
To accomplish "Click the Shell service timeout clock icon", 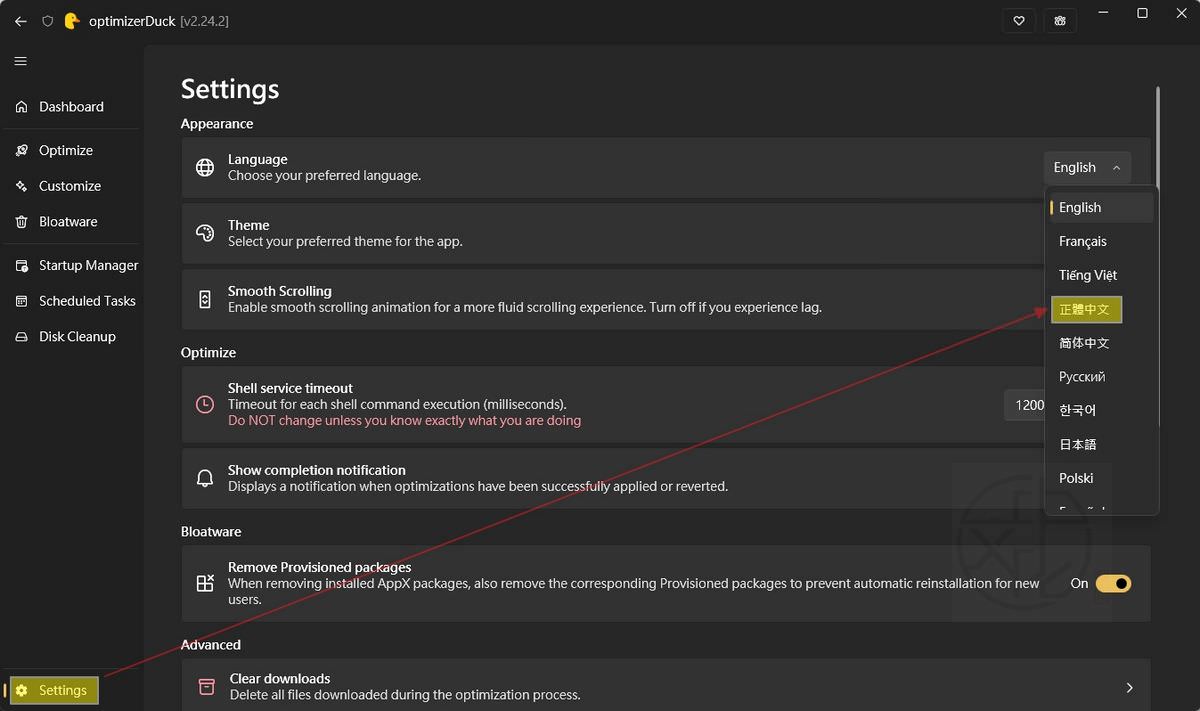I will (x=205, y=405).
